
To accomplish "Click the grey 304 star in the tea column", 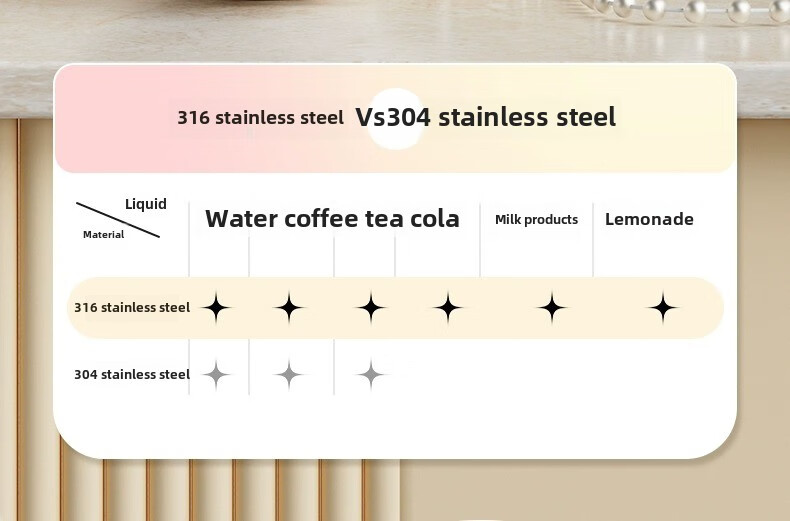I will (x=371, y=375).
